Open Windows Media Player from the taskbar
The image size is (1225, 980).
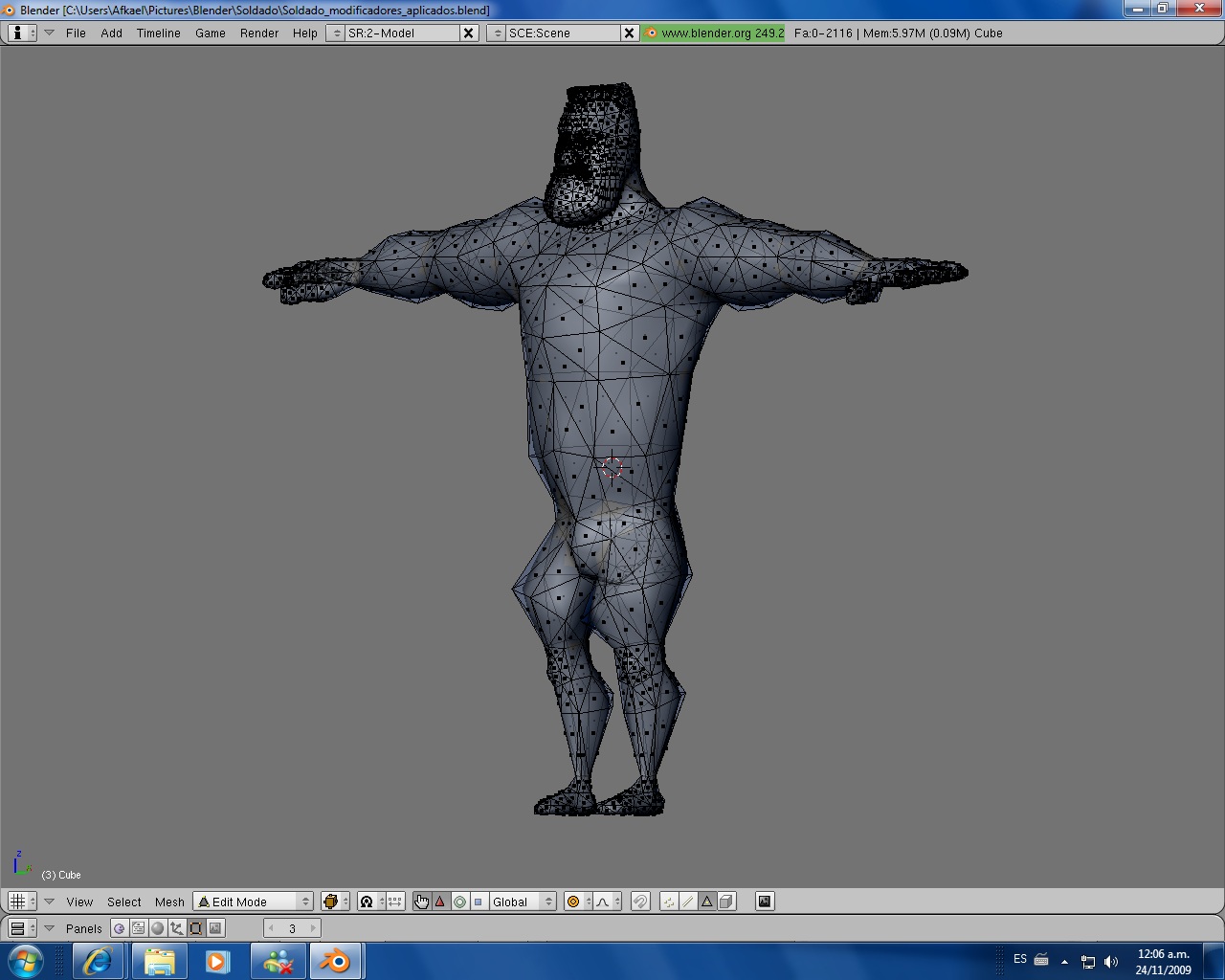pos(217,961)
